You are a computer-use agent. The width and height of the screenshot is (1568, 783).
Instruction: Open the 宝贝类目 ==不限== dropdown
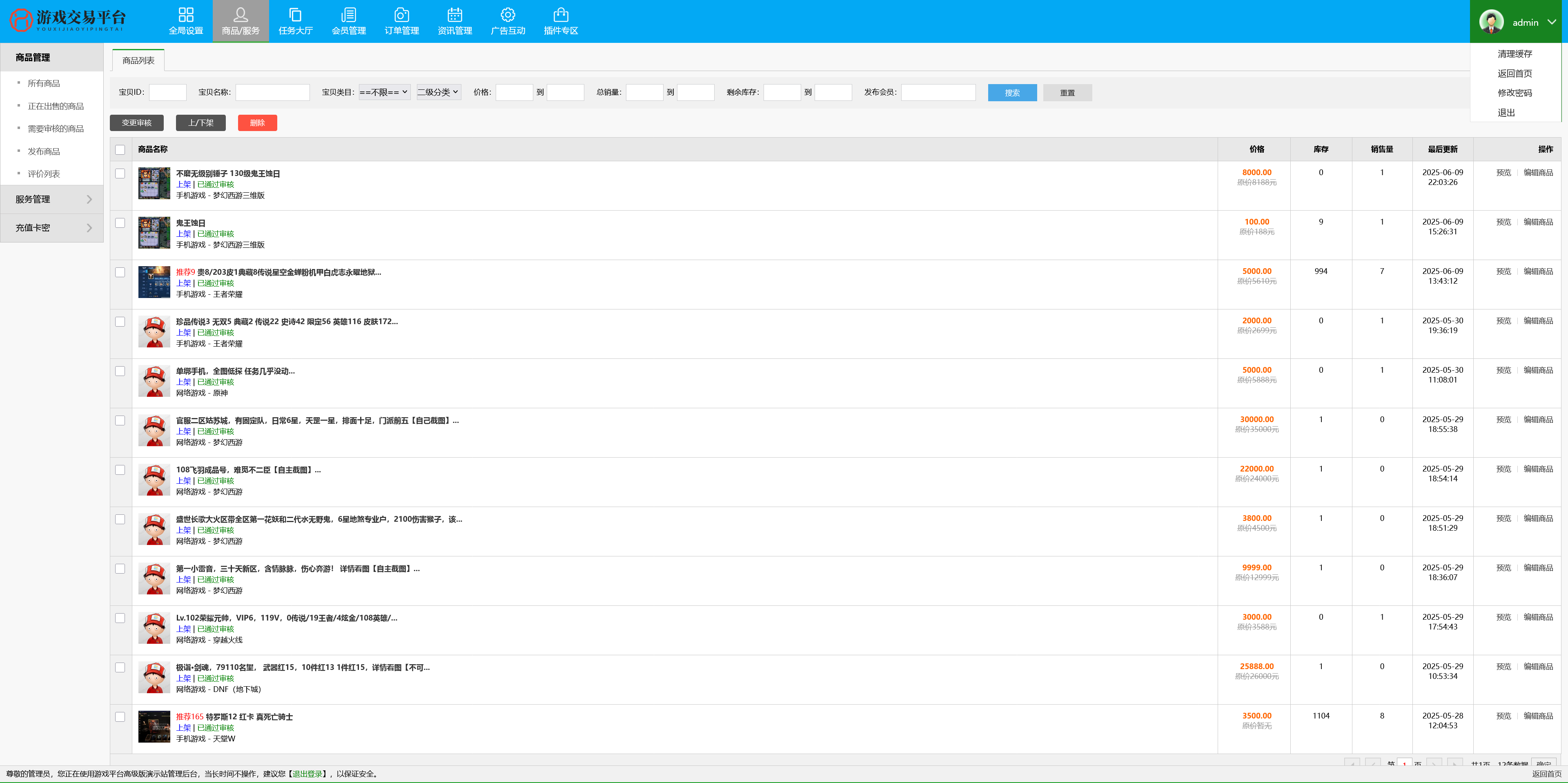(384, 93)
